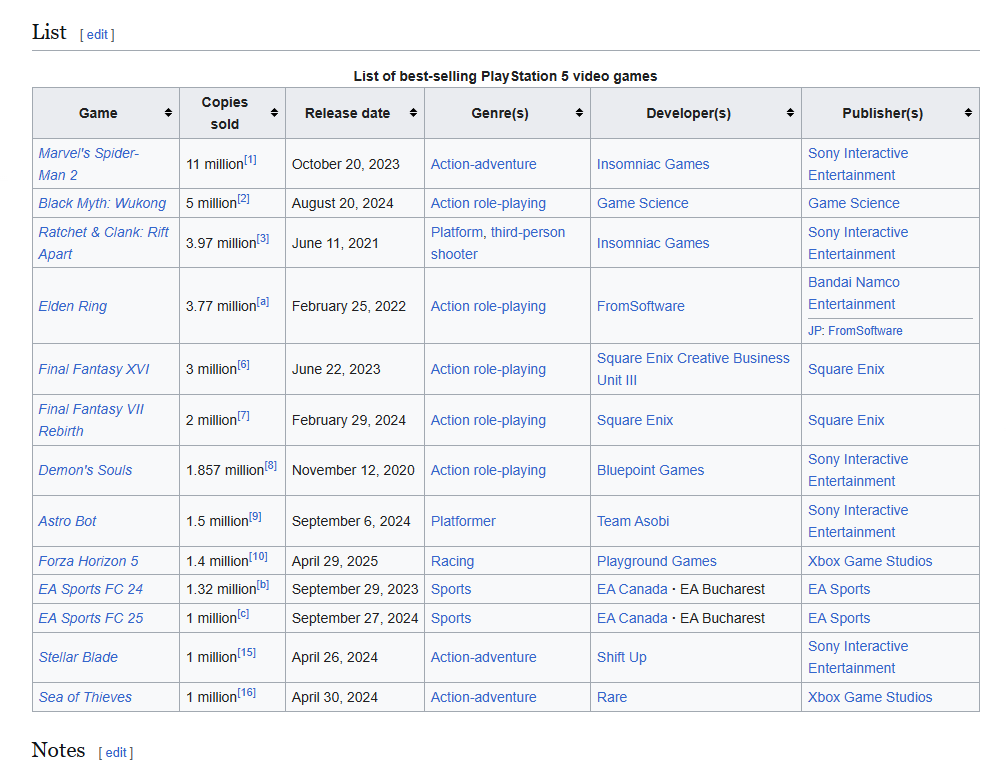Follow note [b] next to 1.32 million
This screenshot has height=767, width=1006.
coord(263,585)
